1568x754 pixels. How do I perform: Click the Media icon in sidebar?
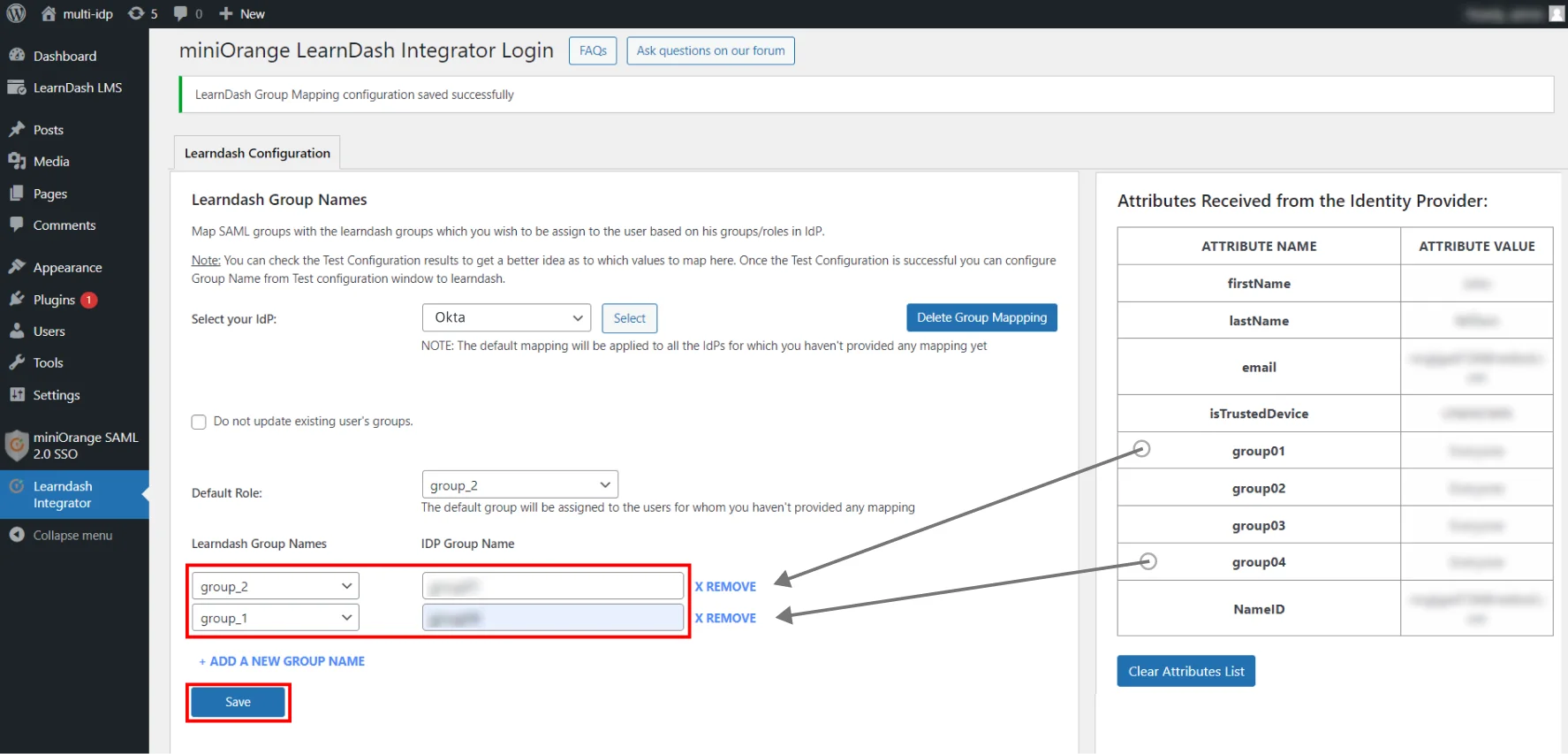(x=17, y=161)
